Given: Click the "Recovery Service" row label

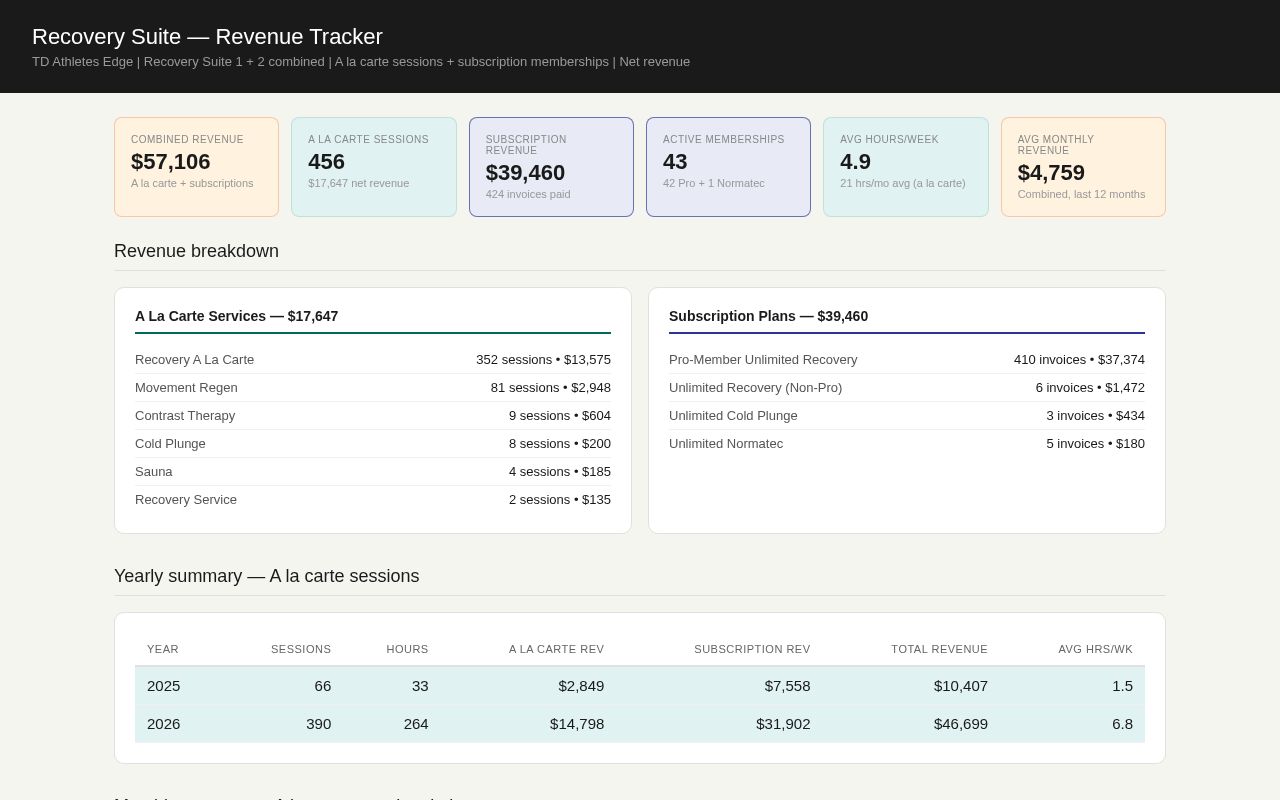Looking at the screenshot, I should click(186, 500).
